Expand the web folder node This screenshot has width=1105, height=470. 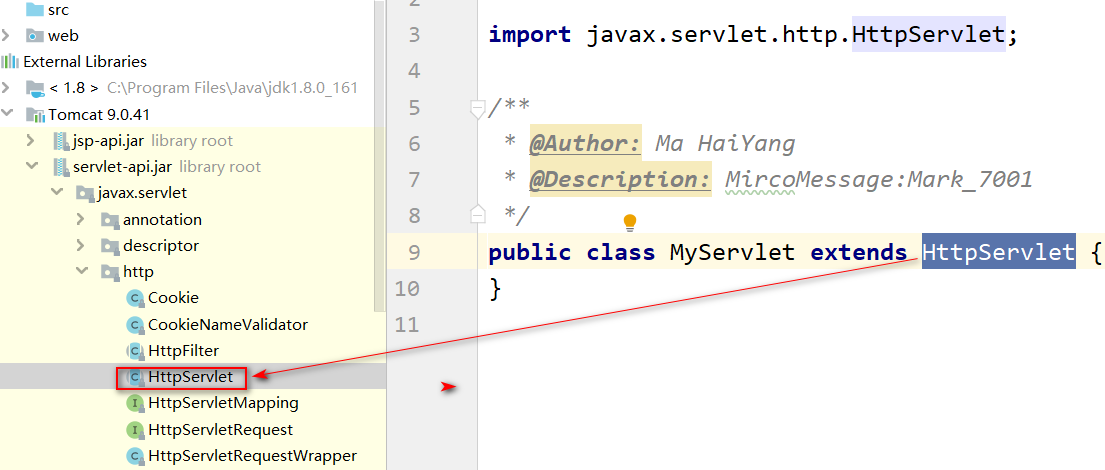pos(6,35)
